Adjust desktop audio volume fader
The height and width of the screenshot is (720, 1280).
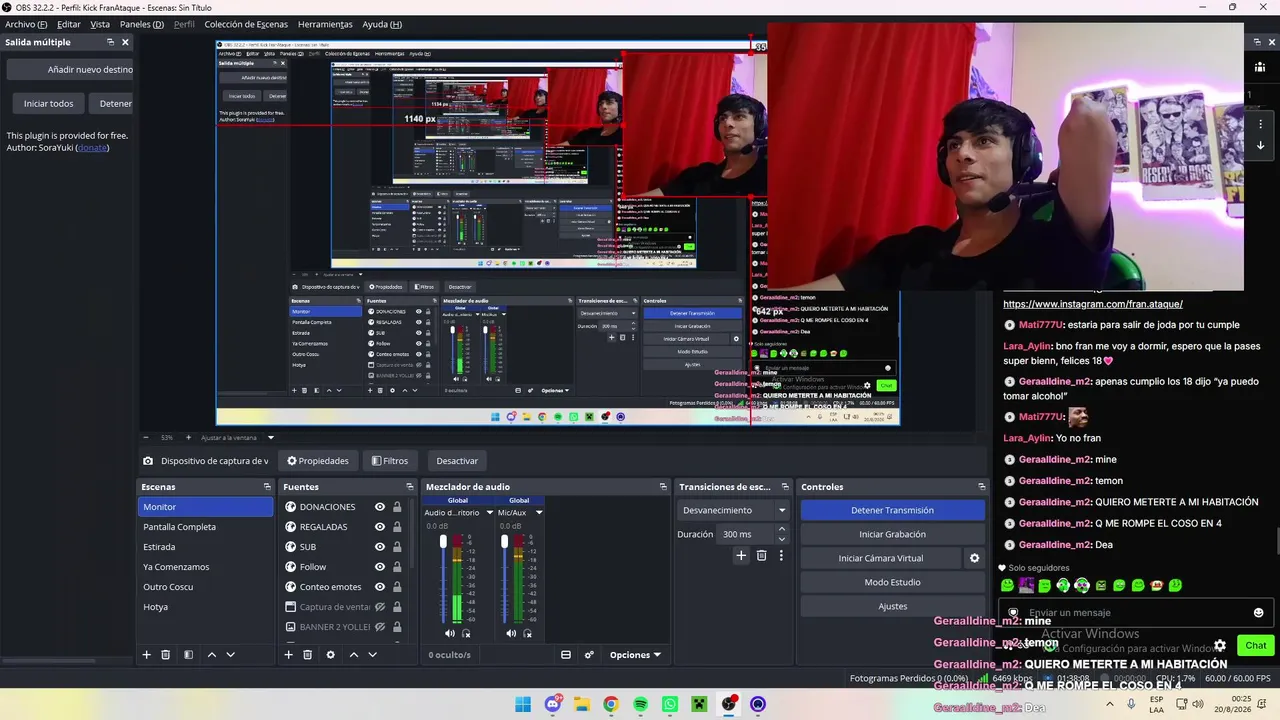tap(443, 542)
